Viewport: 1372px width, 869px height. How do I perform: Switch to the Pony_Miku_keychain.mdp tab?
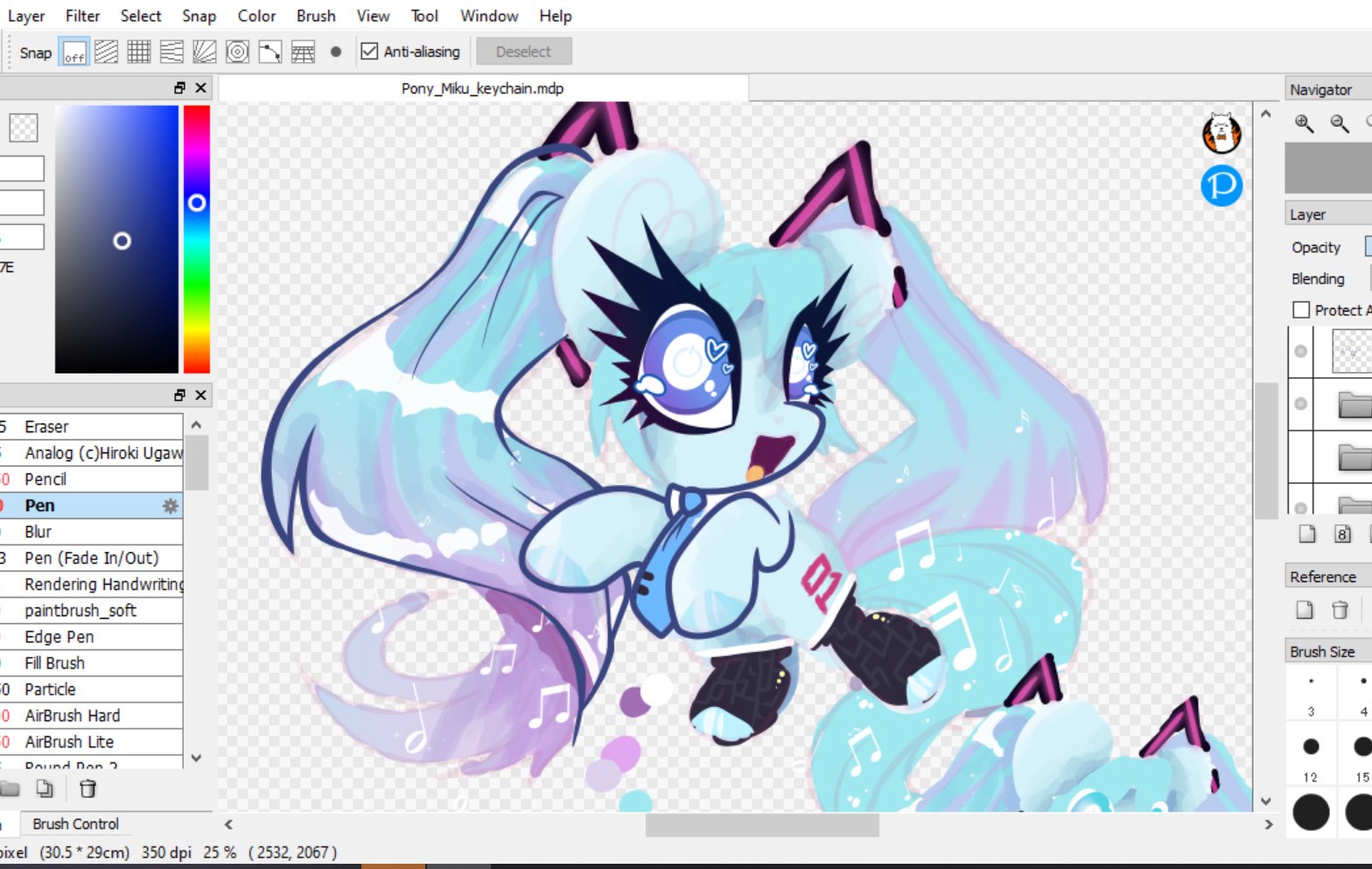[483, 88]
